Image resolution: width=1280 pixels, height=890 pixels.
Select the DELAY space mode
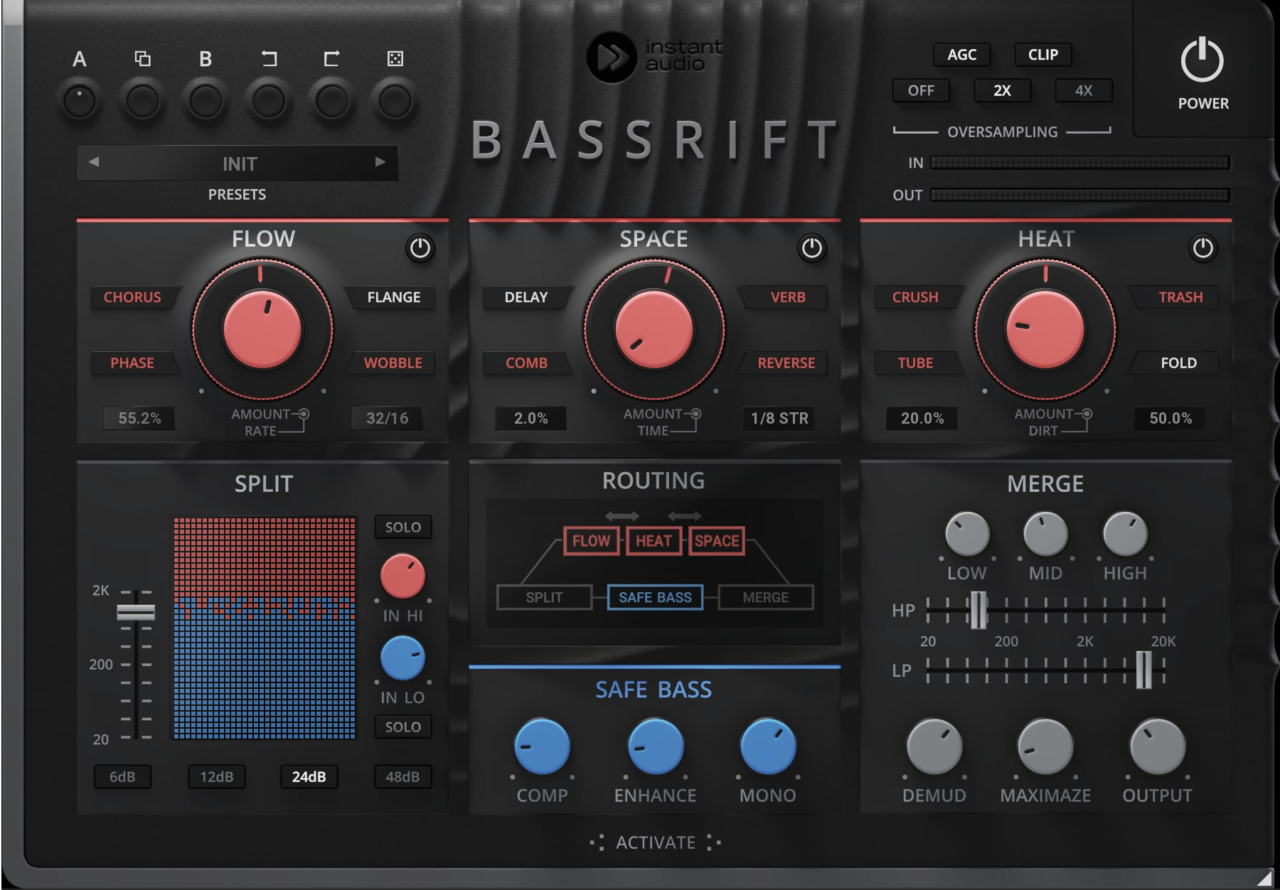click(x=526, y=297)
